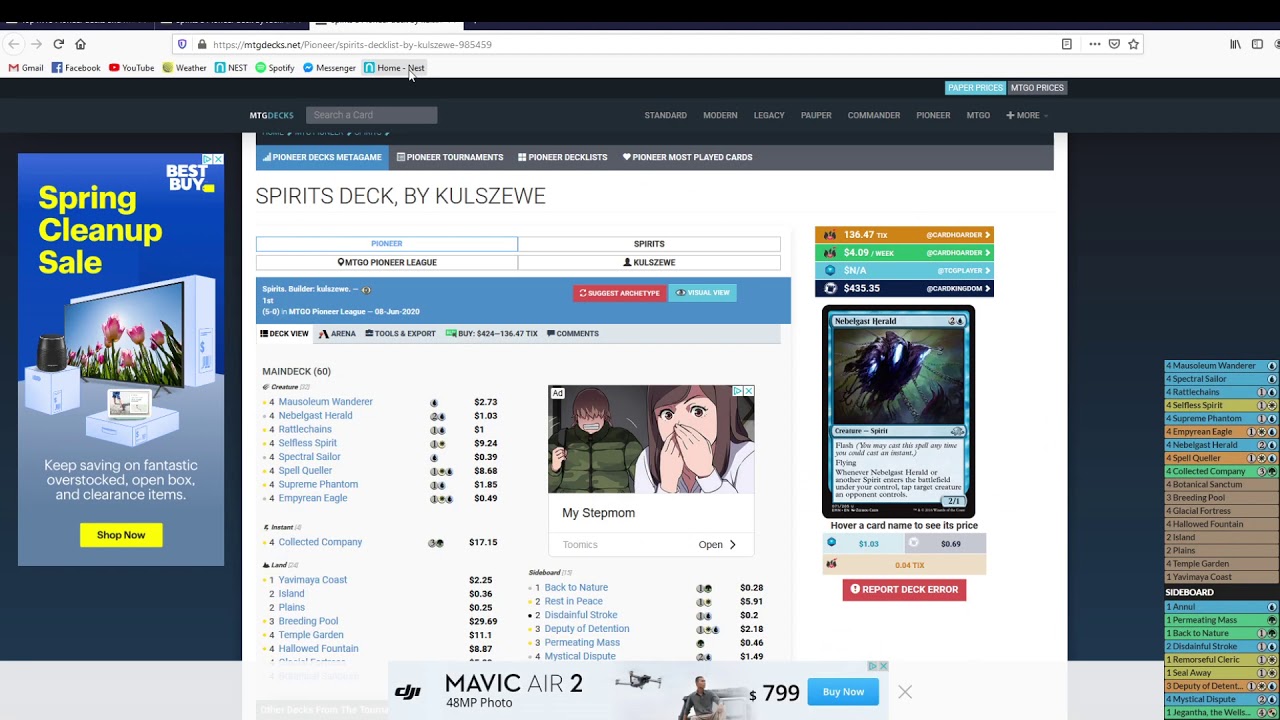Open Legacy format menu
This screenshot has width=1280, height=720.
click(x=769, y=115)
